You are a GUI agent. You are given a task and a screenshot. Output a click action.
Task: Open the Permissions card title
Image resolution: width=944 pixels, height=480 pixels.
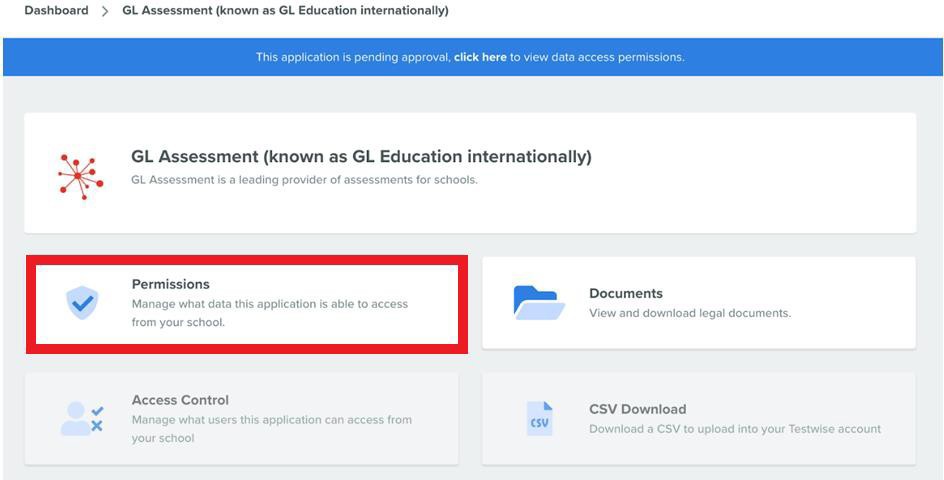point(171,284)
